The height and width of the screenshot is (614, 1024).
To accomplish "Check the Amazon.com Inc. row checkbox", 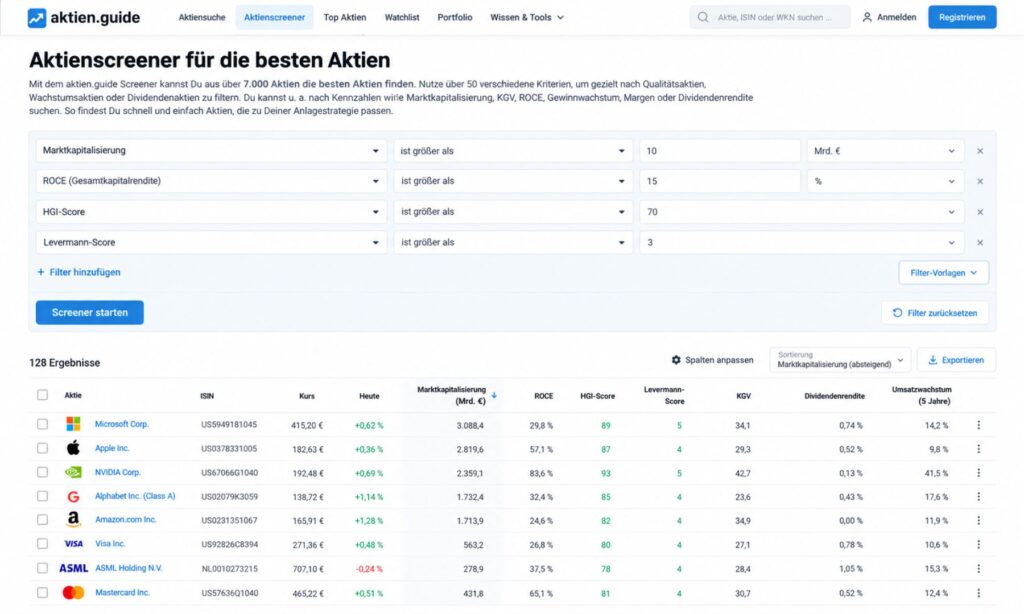I will pyautogui.click(x=42, y=520).
